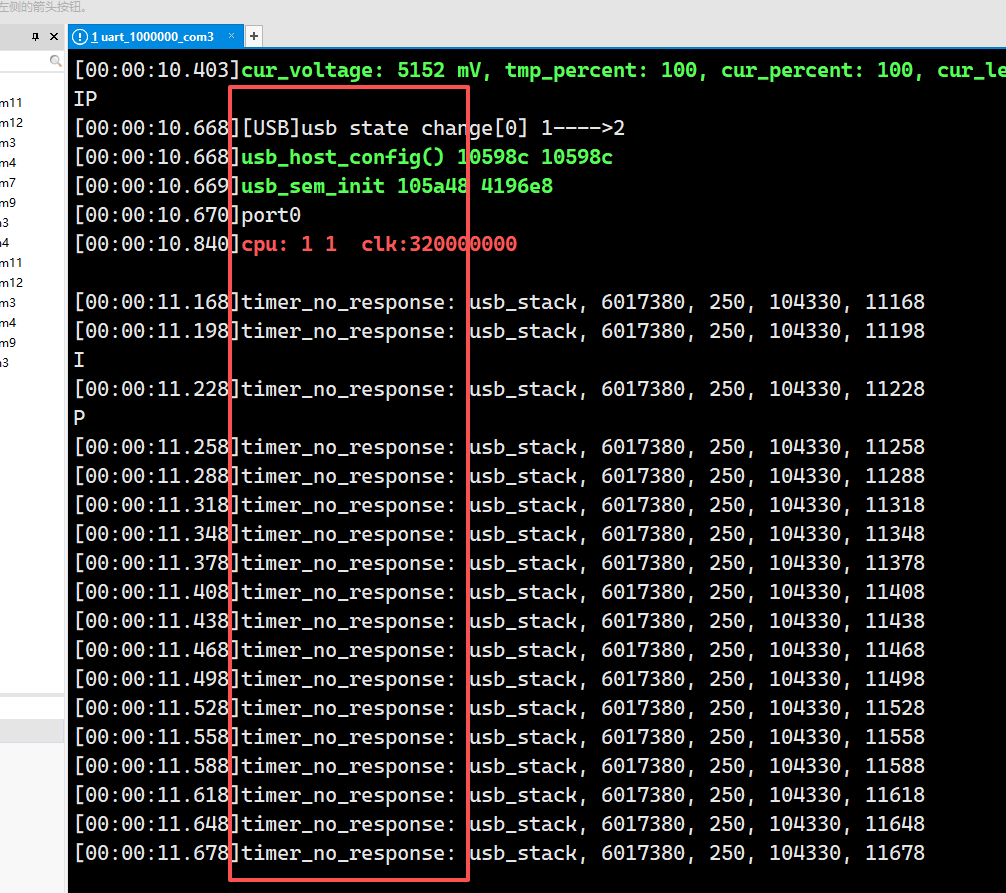Click the timestamp [00:00:11.288]
Screen dimensions: 1006x893
pos(157,476)
